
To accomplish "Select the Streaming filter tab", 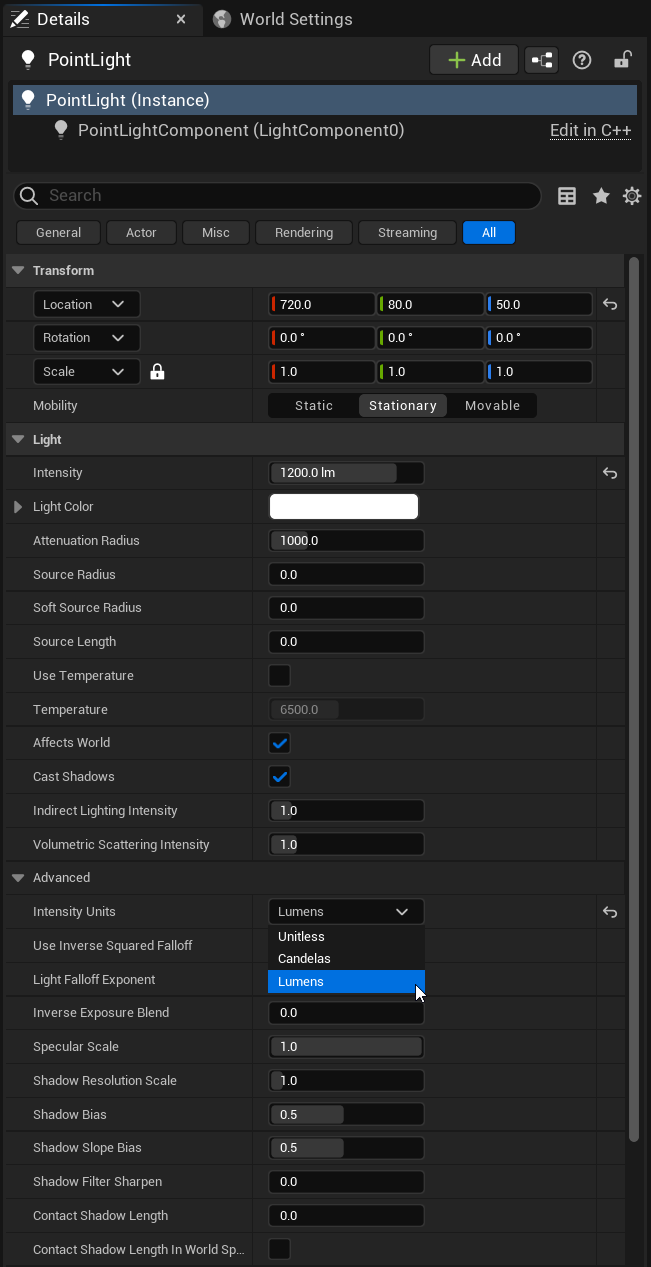I will 407,233.
